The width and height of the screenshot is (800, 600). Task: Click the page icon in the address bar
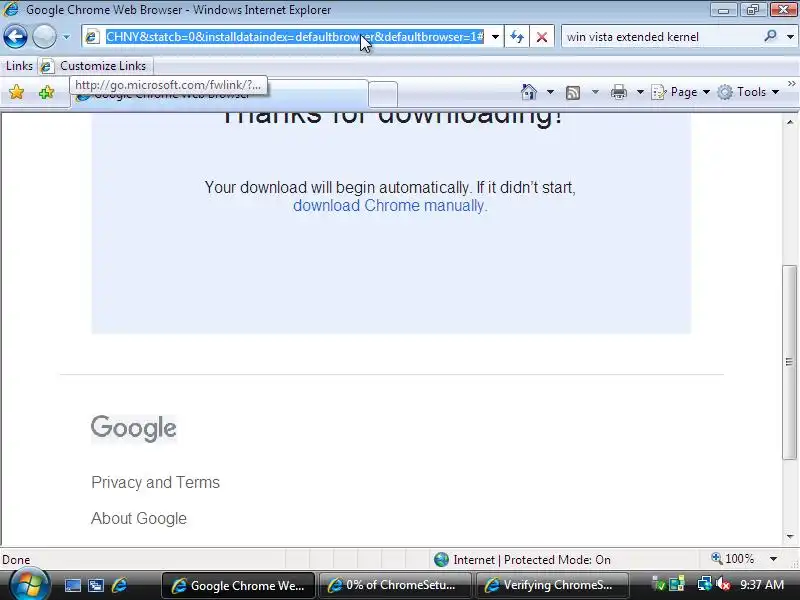tap(92, 37)
